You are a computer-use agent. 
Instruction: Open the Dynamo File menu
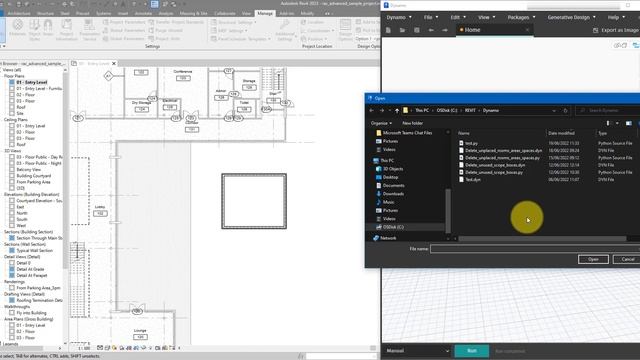(431, 18)
